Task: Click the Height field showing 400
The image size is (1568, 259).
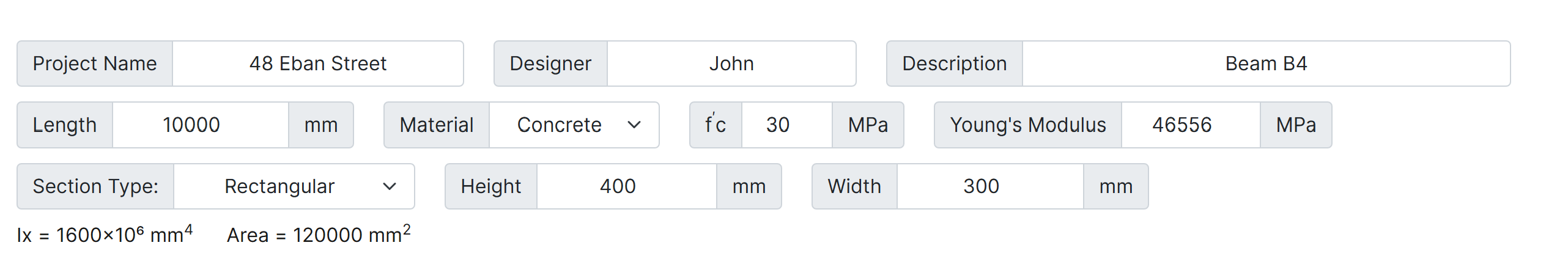Action: pyautogui.click(x=626, y=186)
